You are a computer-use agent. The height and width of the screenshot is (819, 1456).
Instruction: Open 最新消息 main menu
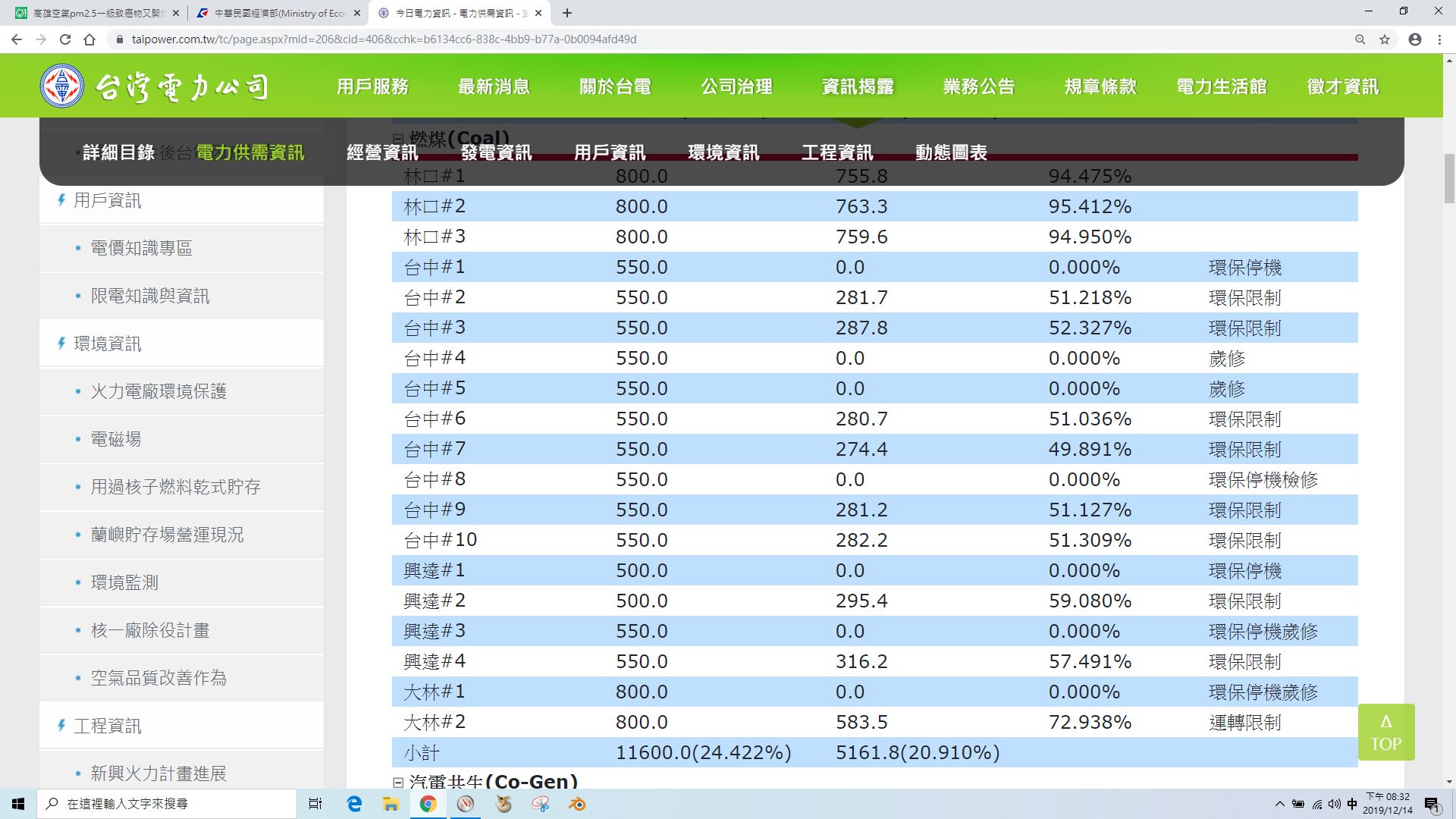tap(494, 86)
